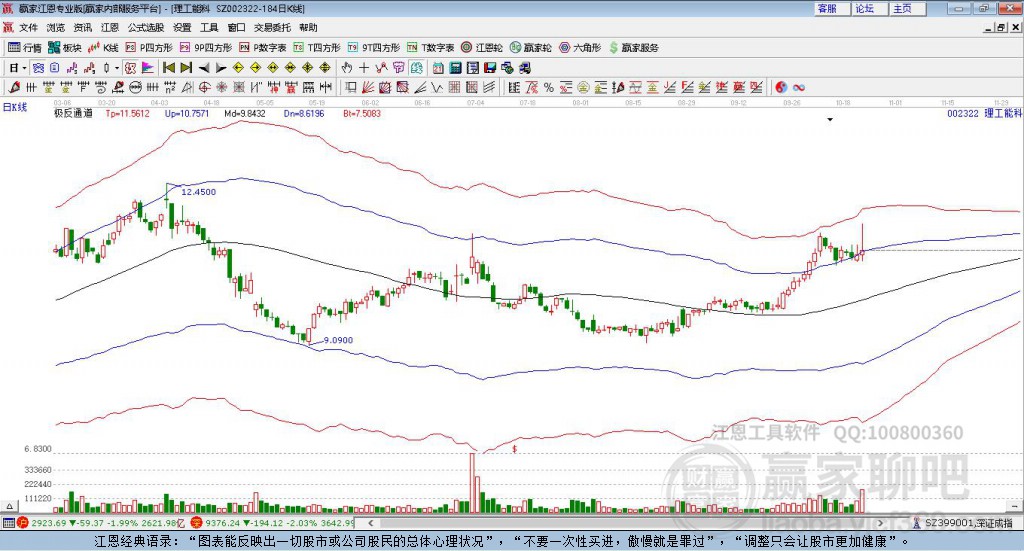Click the up arrow at volume panel left
1024x551 pixels.
pyautogui.click(x=9, y=507)
